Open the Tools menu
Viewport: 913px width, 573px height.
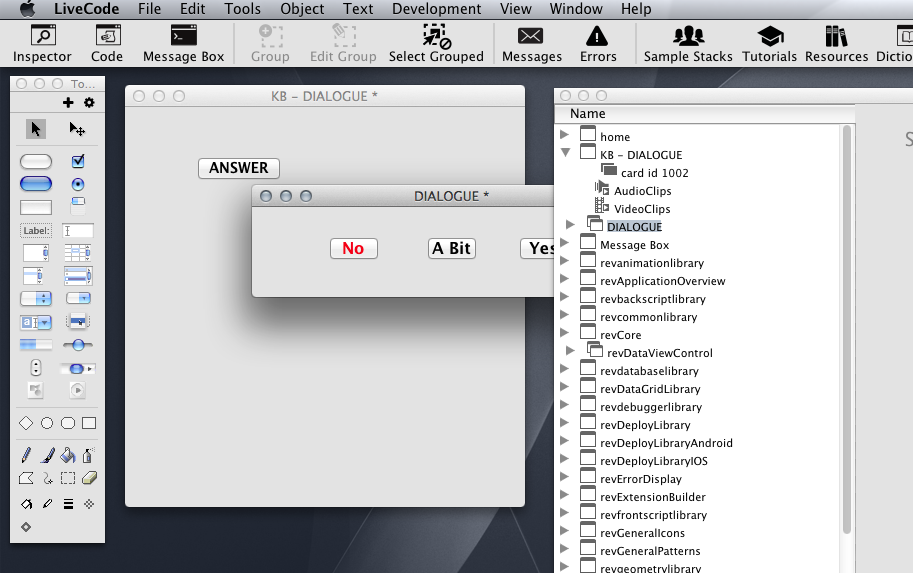pos(242,9)
